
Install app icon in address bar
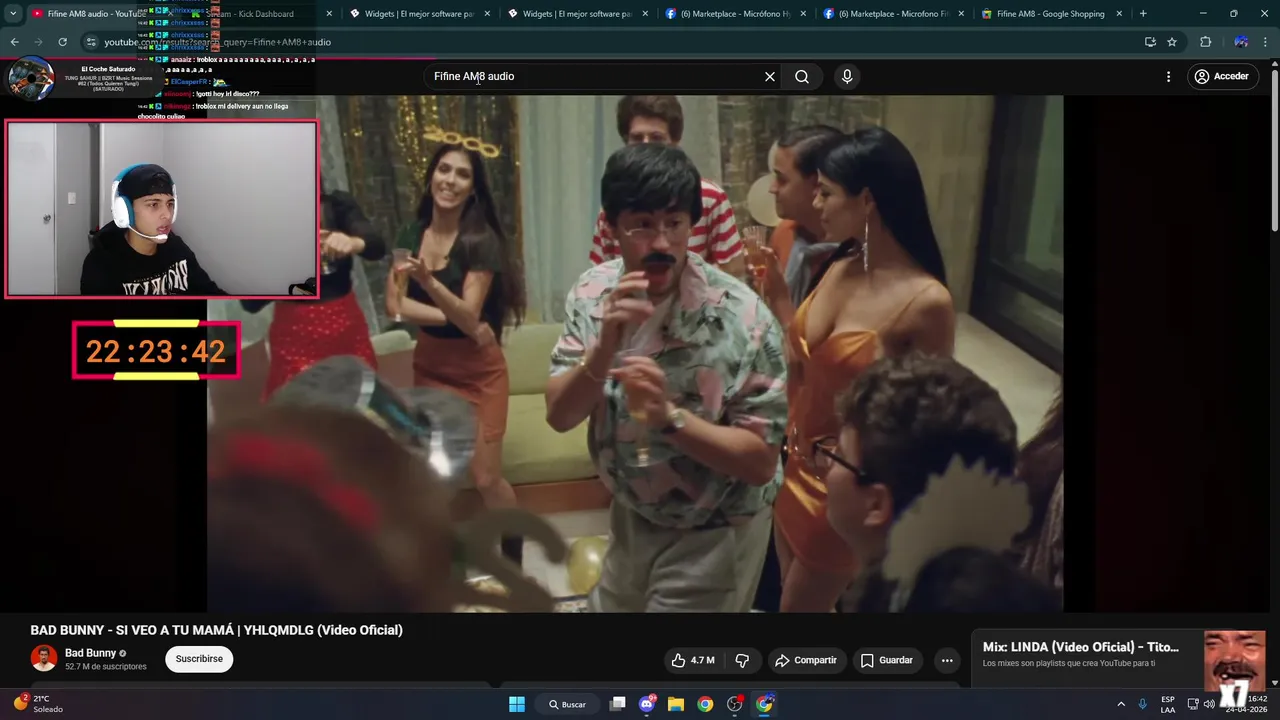1150,42
